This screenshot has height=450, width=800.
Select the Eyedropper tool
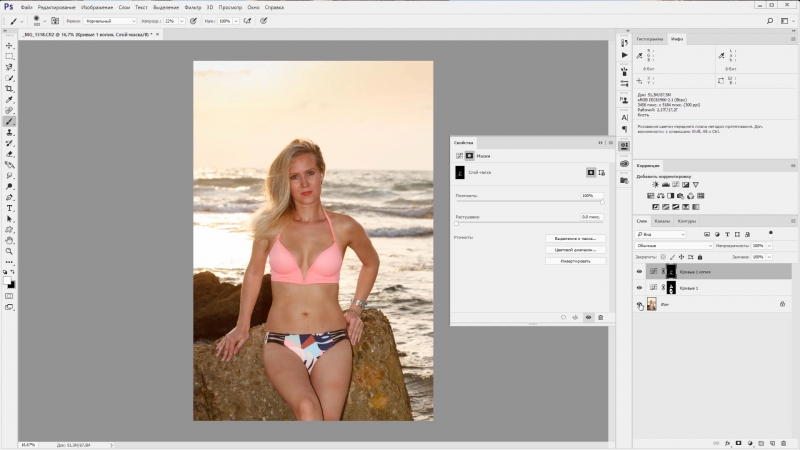click(x=10, y=99)
